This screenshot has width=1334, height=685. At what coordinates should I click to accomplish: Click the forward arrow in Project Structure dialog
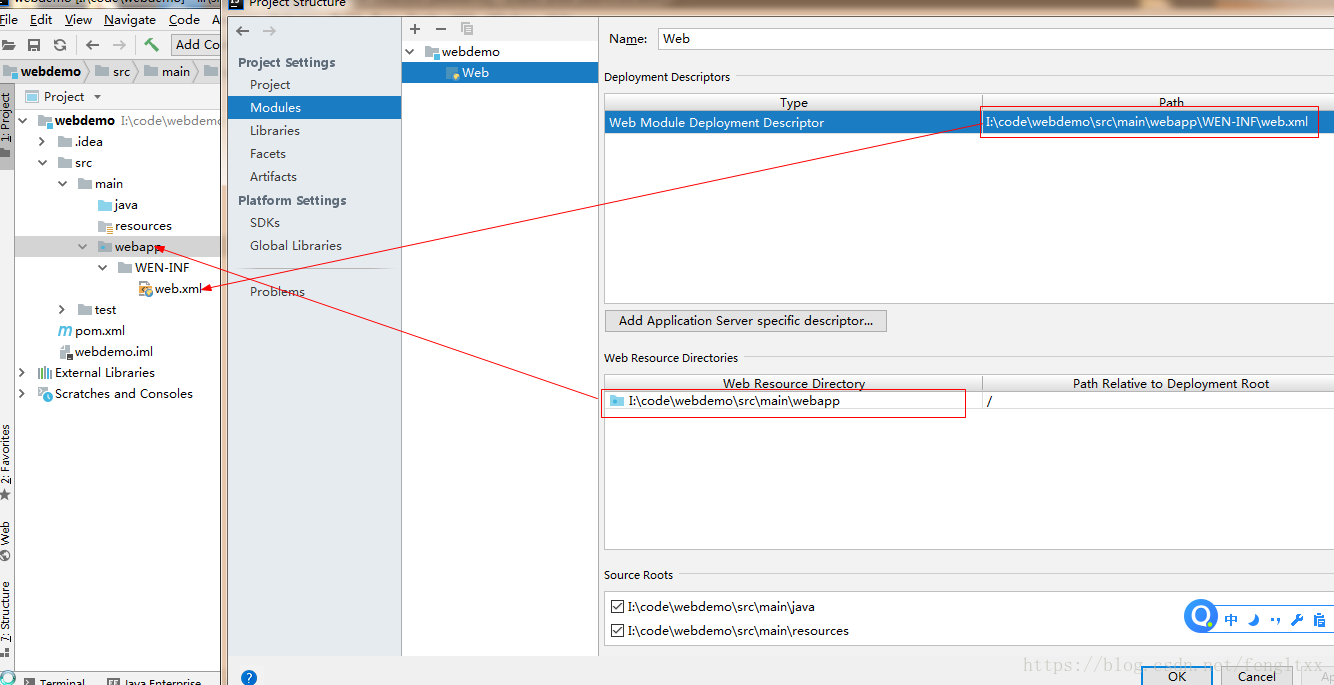click(x=269, y=31)
